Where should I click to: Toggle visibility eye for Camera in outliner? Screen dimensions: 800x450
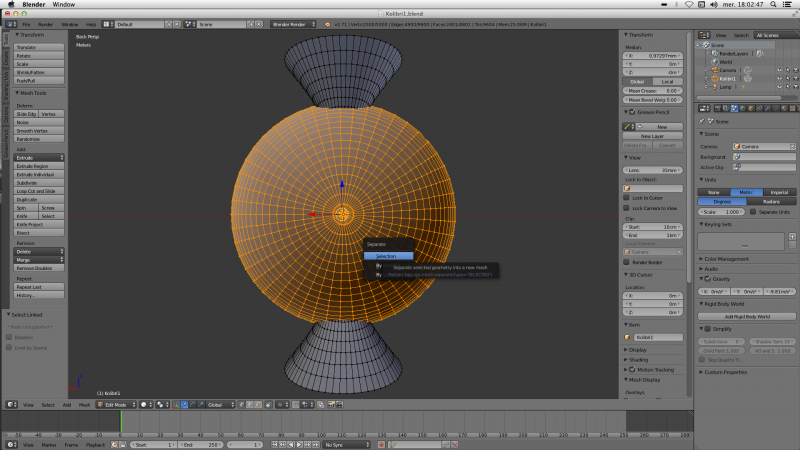click(x=779, y=70)
